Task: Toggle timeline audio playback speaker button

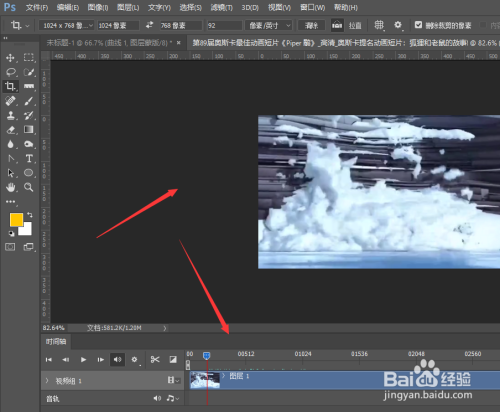Action: pyautogui.click(x=117, y=360)
